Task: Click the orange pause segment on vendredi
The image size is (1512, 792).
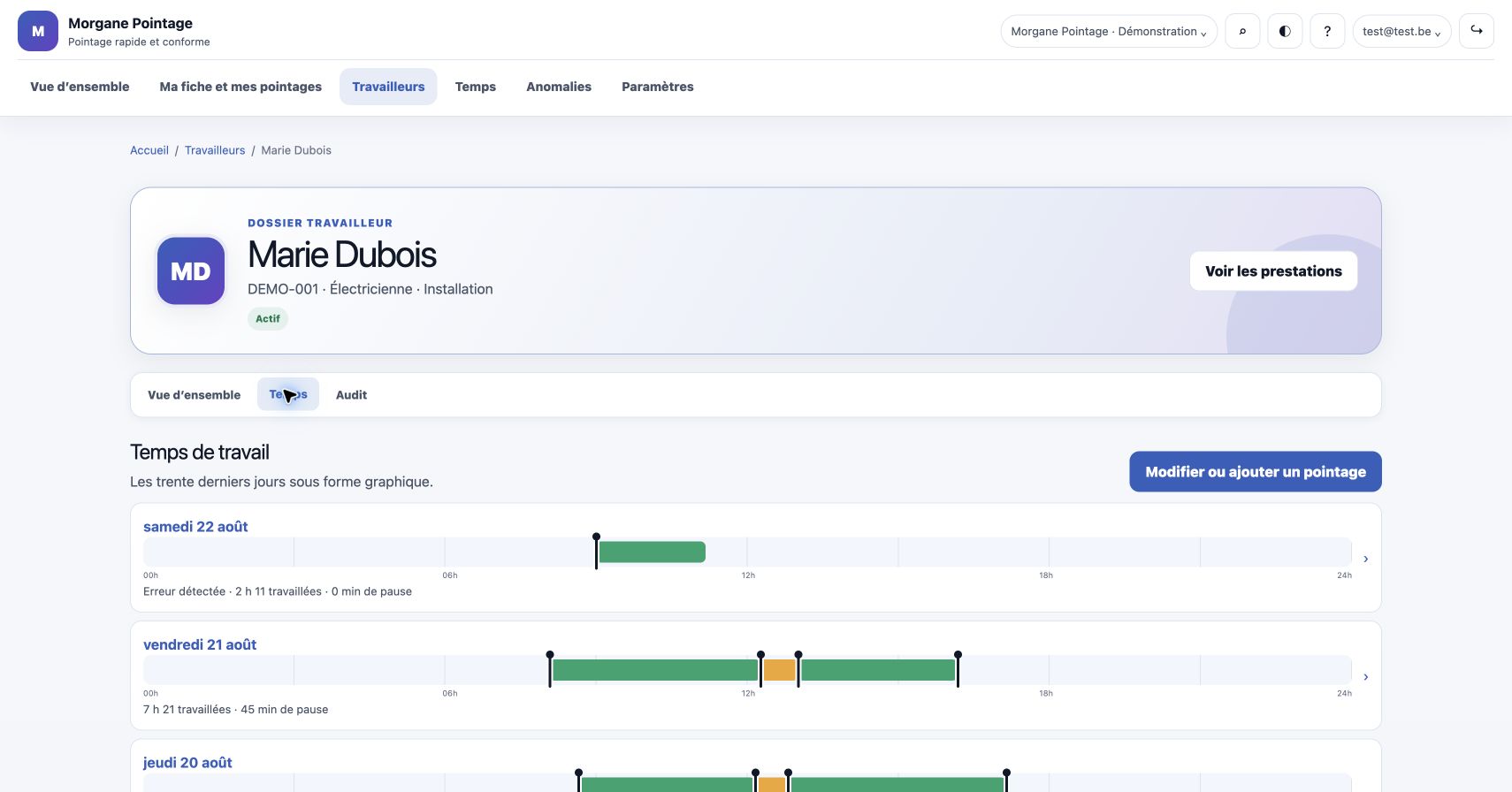Action: click(x=779, y=670)
